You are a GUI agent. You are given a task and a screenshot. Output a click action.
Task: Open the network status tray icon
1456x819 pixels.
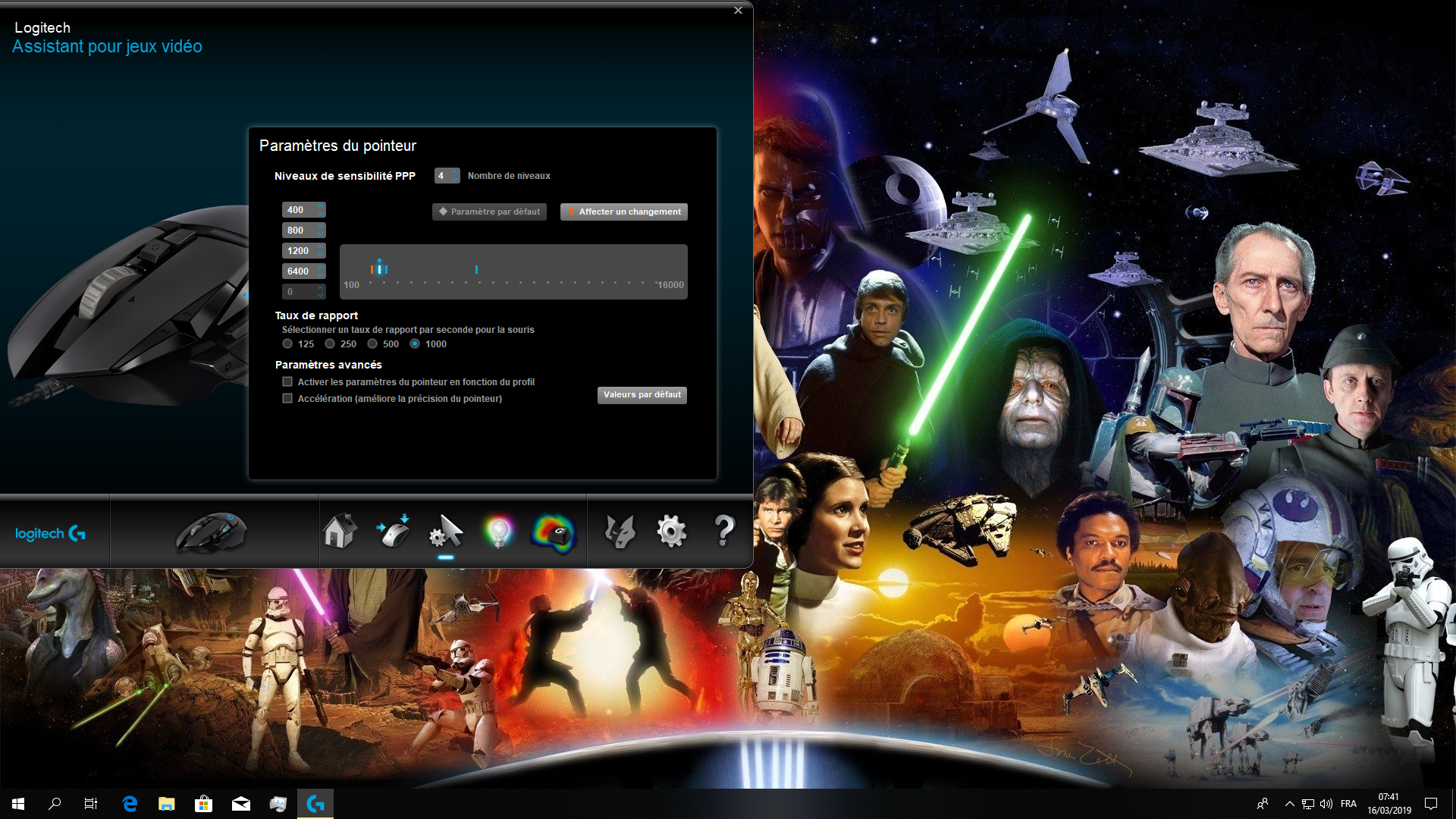click(1308, 804)
